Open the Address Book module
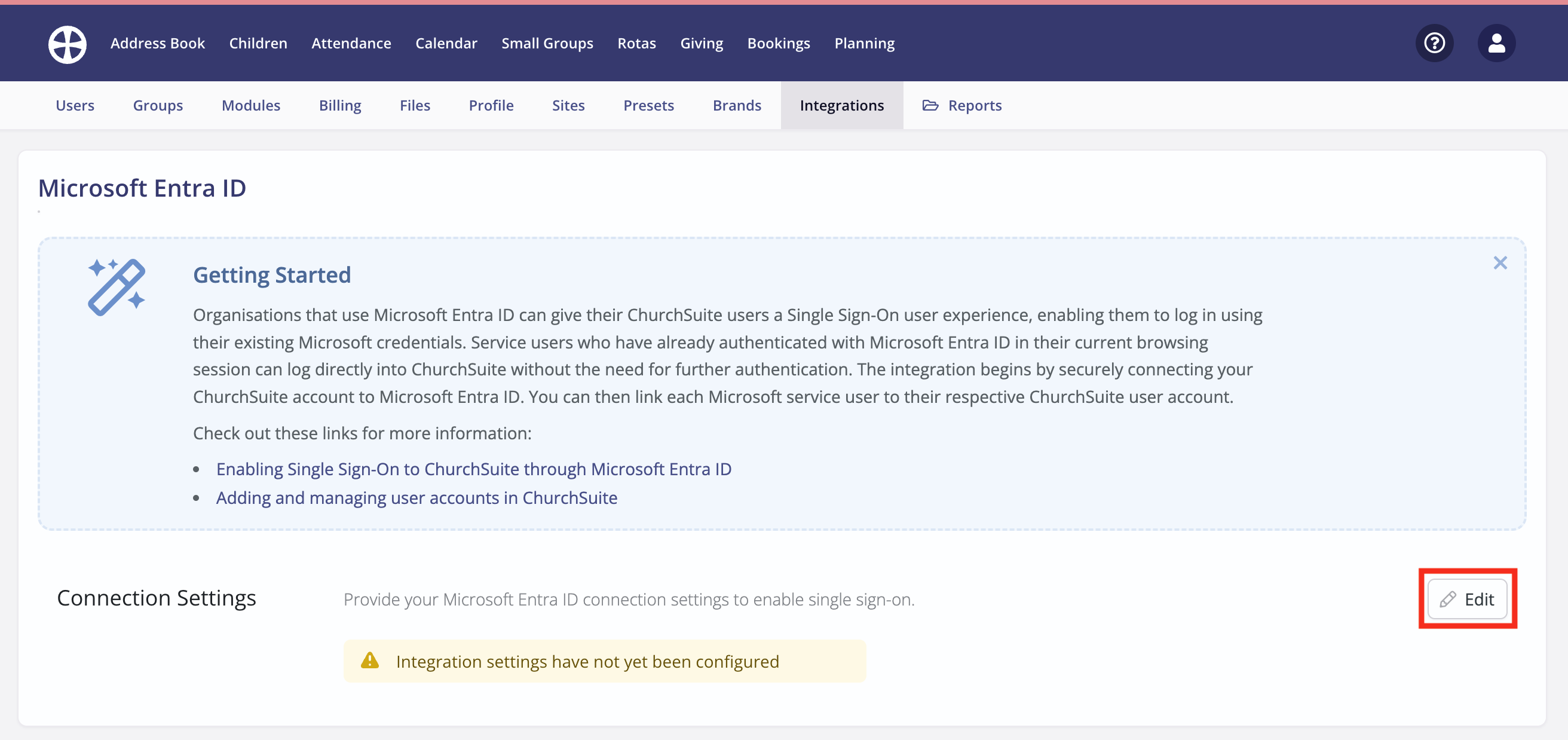The width and height of the screenshot is (1568, 740). coord(158,43)
